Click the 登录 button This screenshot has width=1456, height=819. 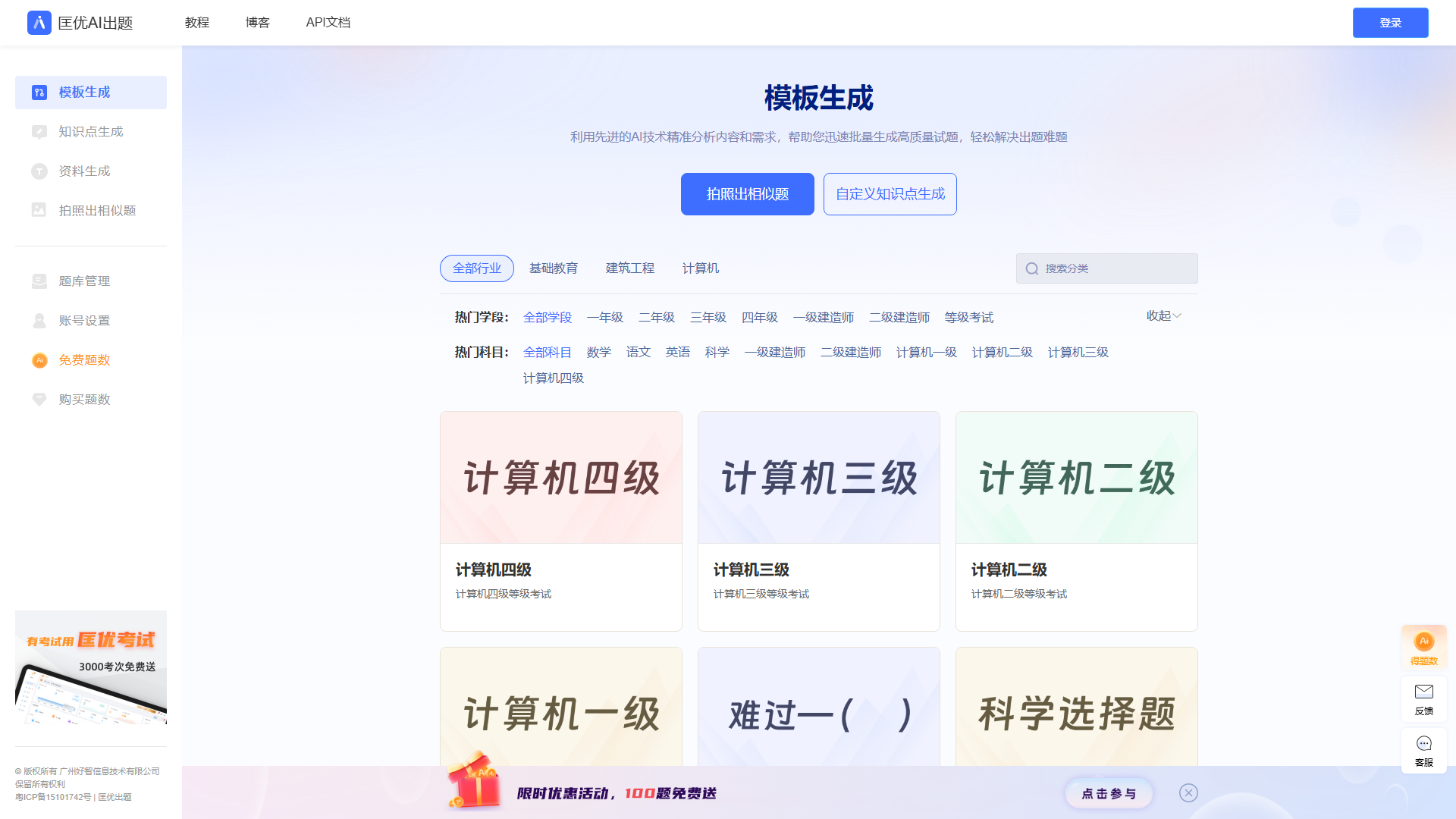pyautogui.click(x=1391, y=23)
